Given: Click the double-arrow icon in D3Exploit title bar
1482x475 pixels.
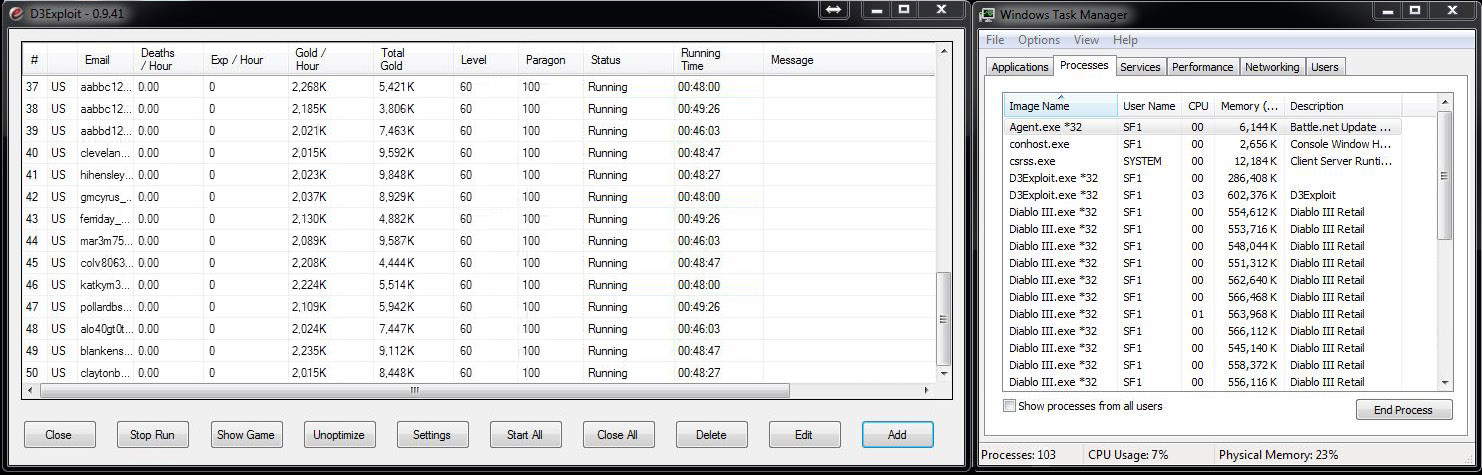Looking at the screenshot, I should pyautogui.click(x=833, y=9).
